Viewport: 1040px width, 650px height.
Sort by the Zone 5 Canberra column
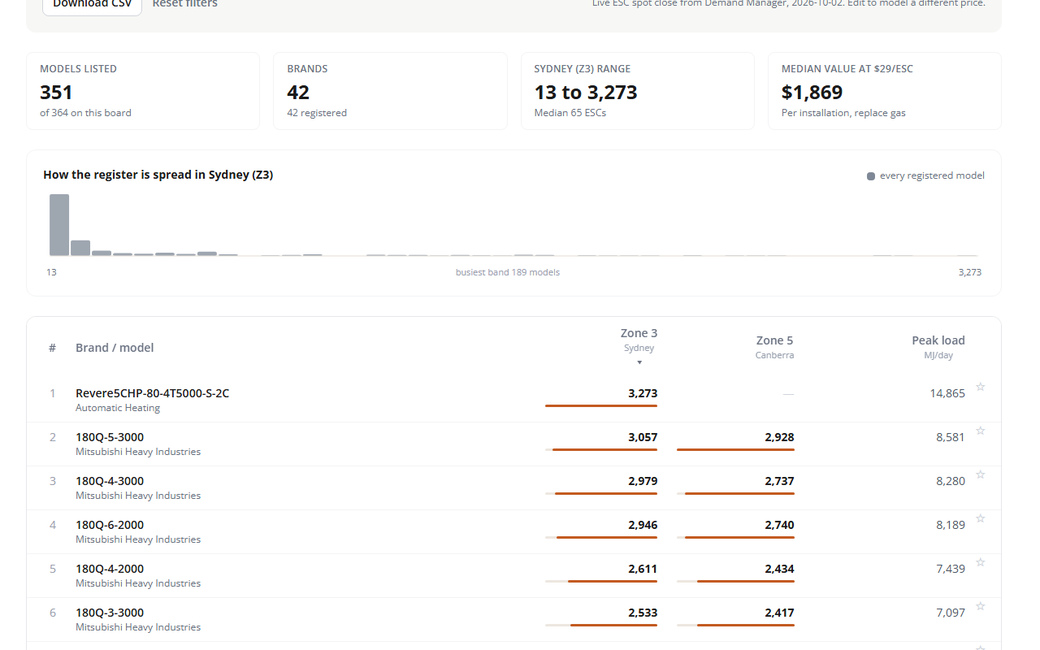[x=775, y=347]
